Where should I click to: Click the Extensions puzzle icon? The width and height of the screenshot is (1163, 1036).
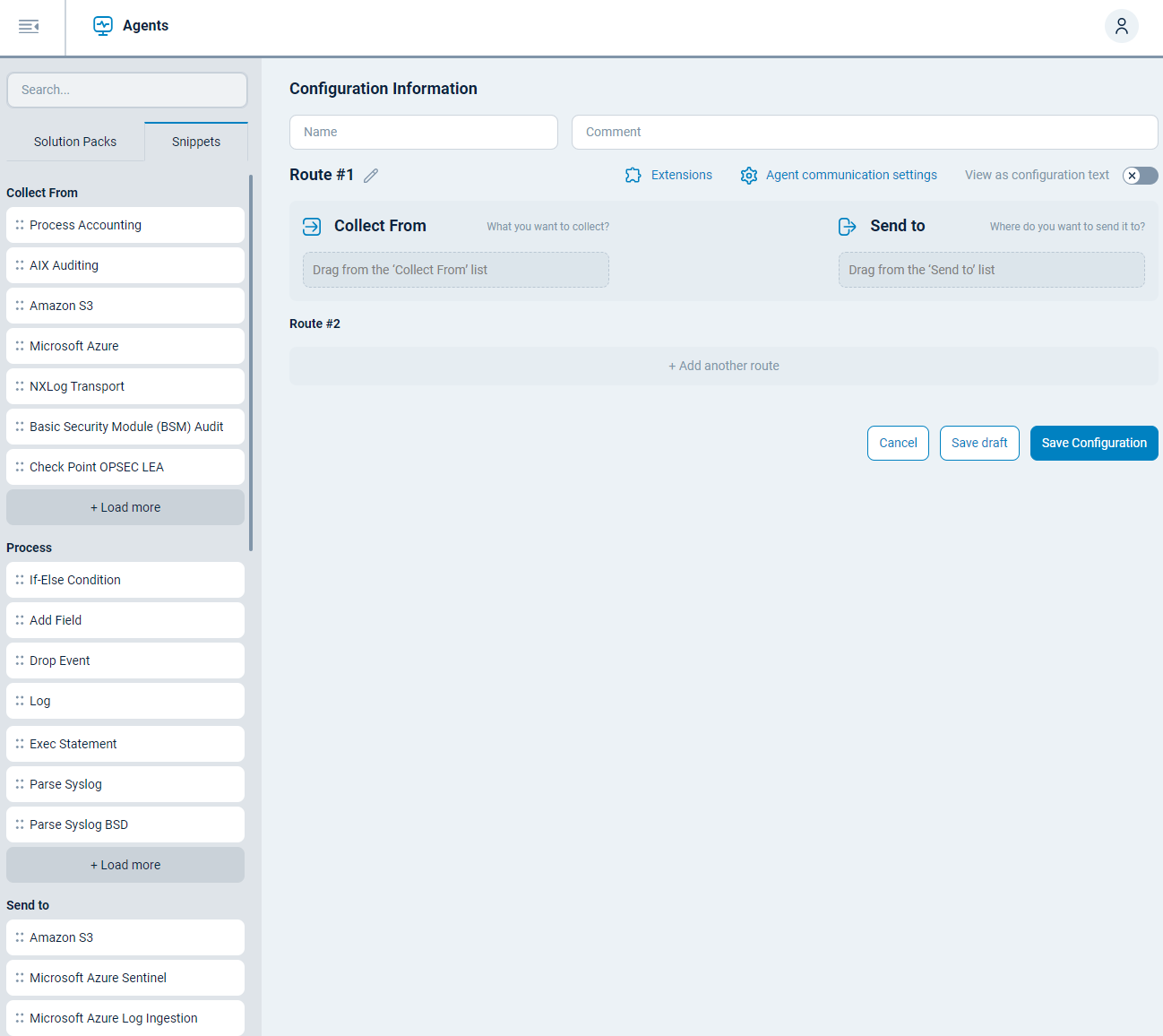(x=633, y=175)
